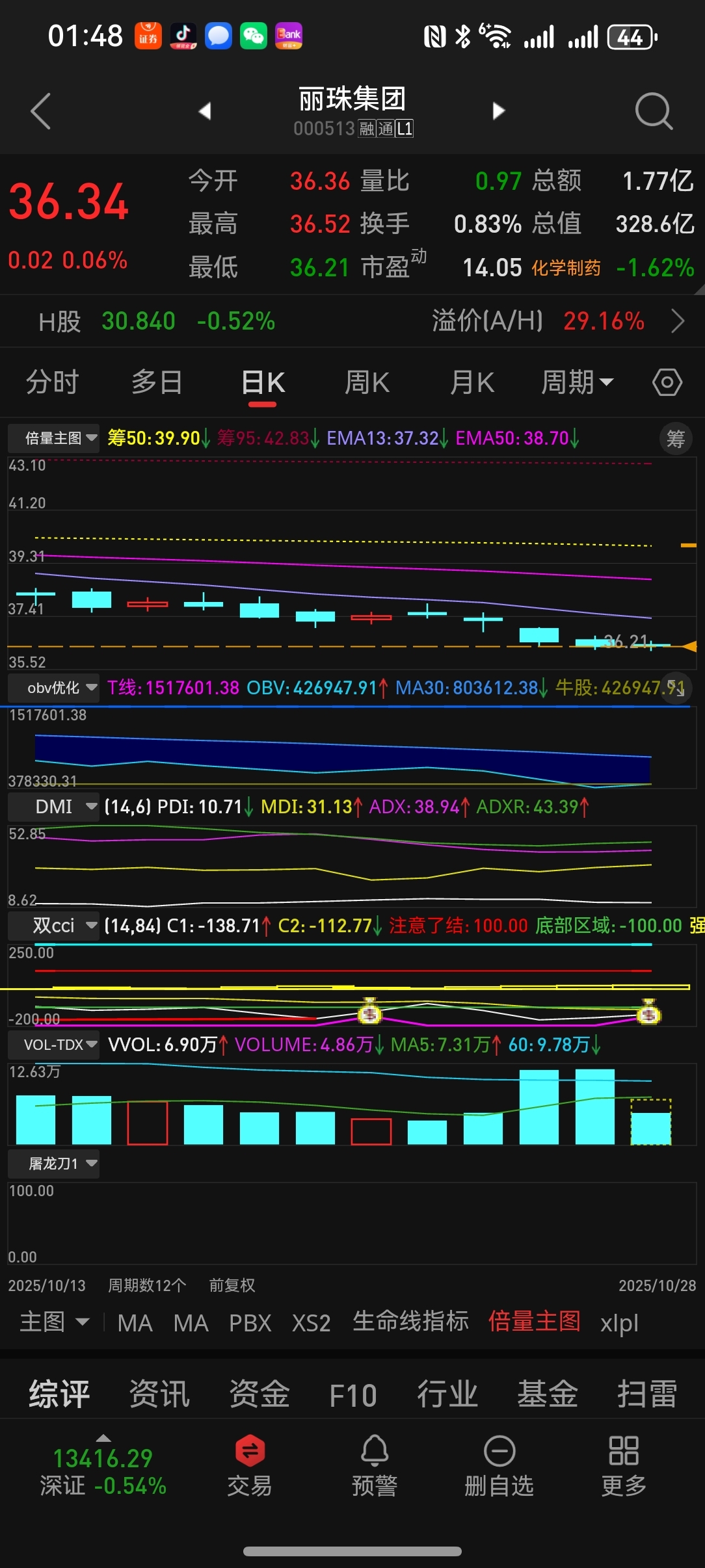The height and width of the screenshot is (1568, 705).
Task: Open the 资讯 tab
Action: click(159, 1394)
